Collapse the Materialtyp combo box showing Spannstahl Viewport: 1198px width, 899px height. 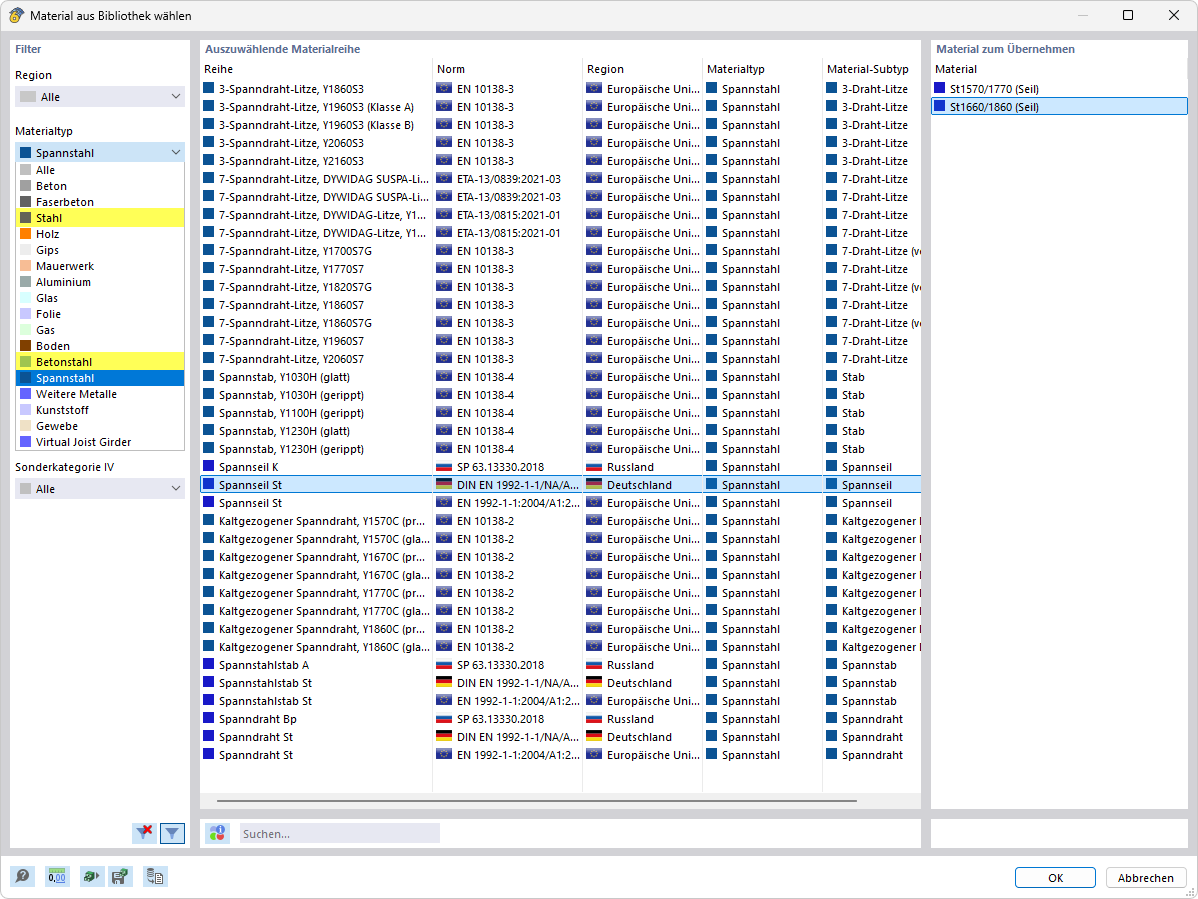tap(100, 153)
